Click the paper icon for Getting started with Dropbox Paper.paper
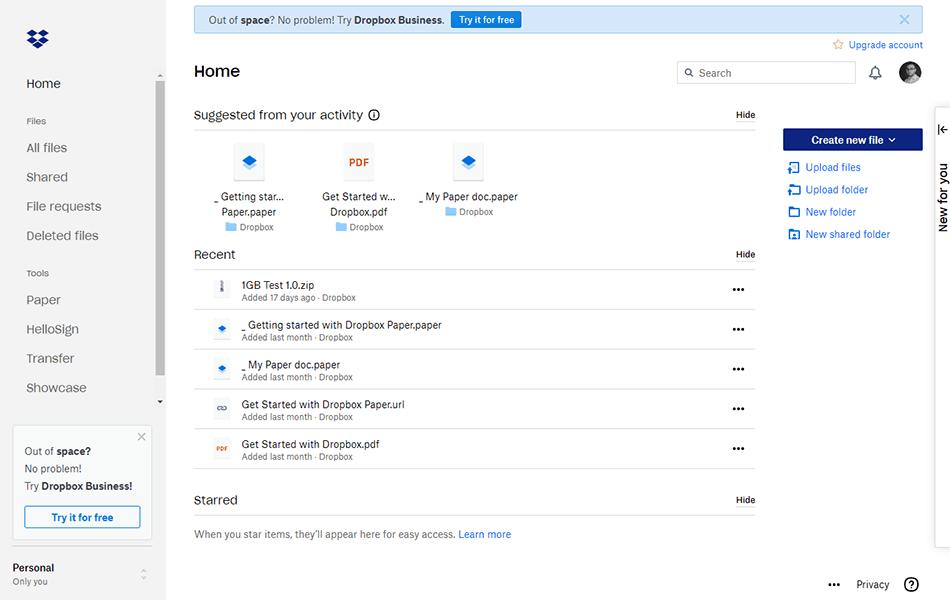Image resolution: width=950 pixels, height=600 pixels. [x=222, y=328]
